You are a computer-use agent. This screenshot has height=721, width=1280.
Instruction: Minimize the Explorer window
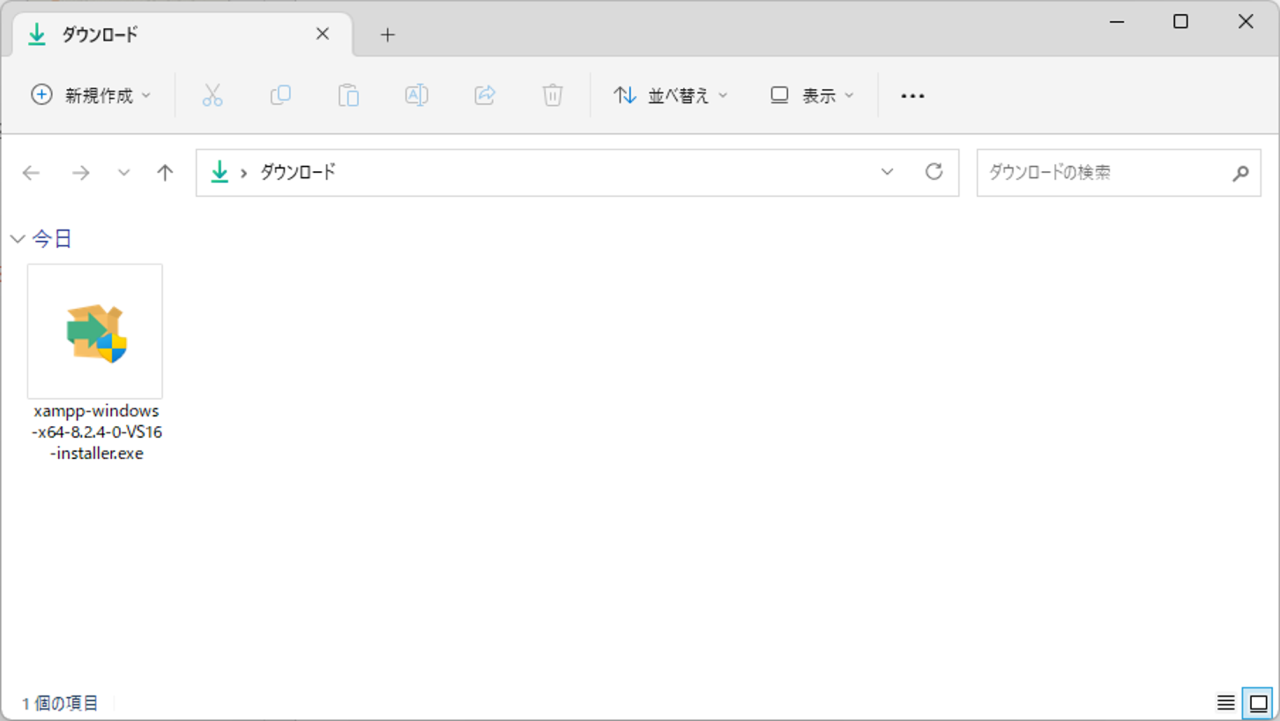1115,22
